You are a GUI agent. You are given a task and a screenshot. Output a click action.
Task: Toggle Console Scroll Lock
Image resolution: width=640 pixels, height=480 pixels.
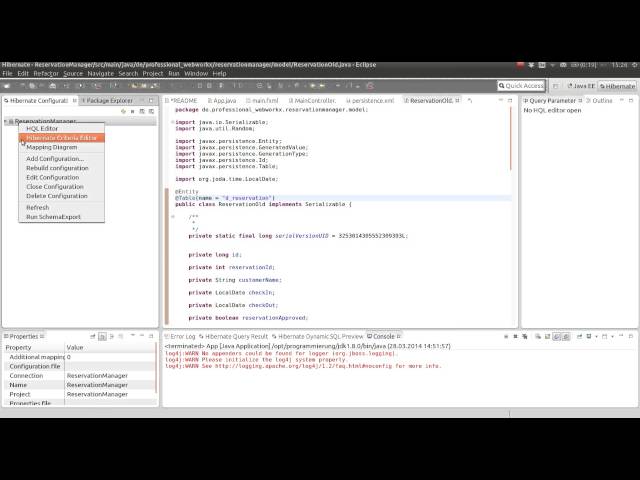point(547,336)
